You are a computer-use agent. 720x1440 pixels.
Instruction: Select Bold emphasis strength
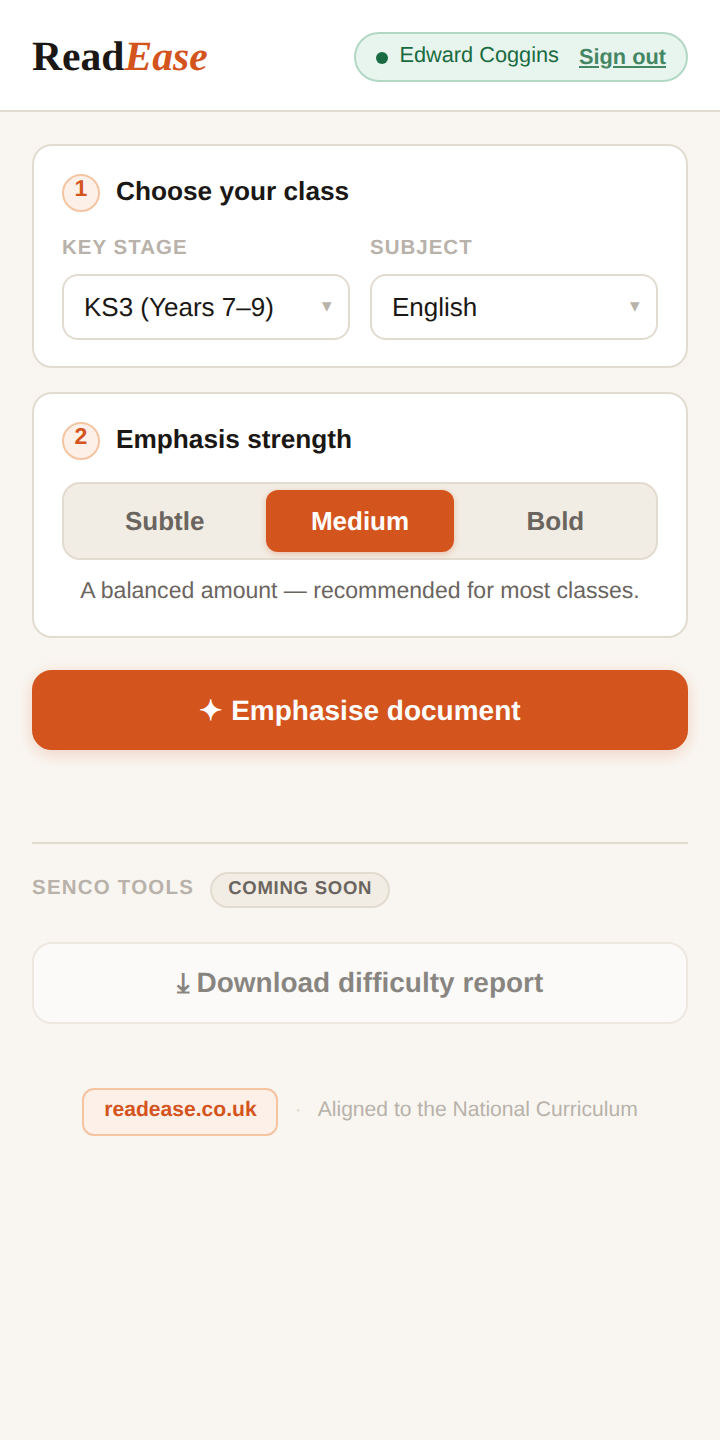pos(555,521)
